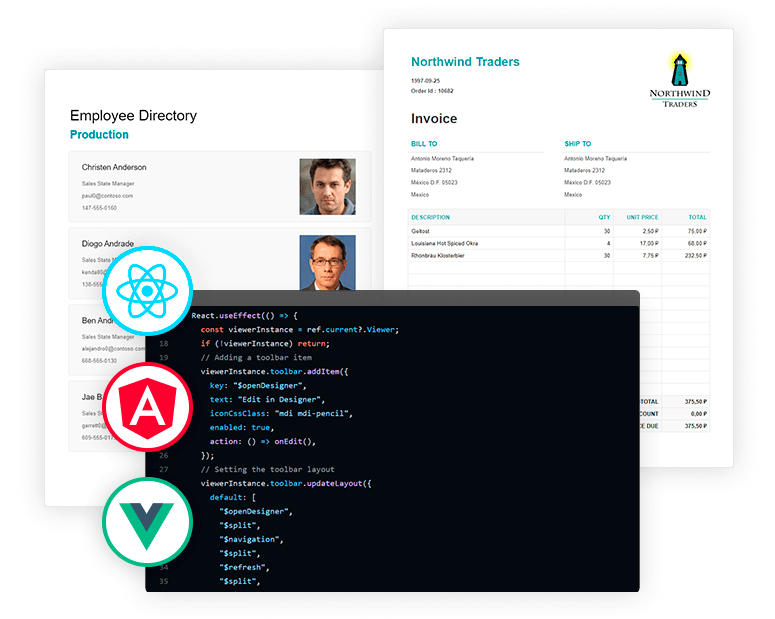The image size is (775, 619).
Task: Open Christen Anderson's profile photo
Action: tap(327, 187)
